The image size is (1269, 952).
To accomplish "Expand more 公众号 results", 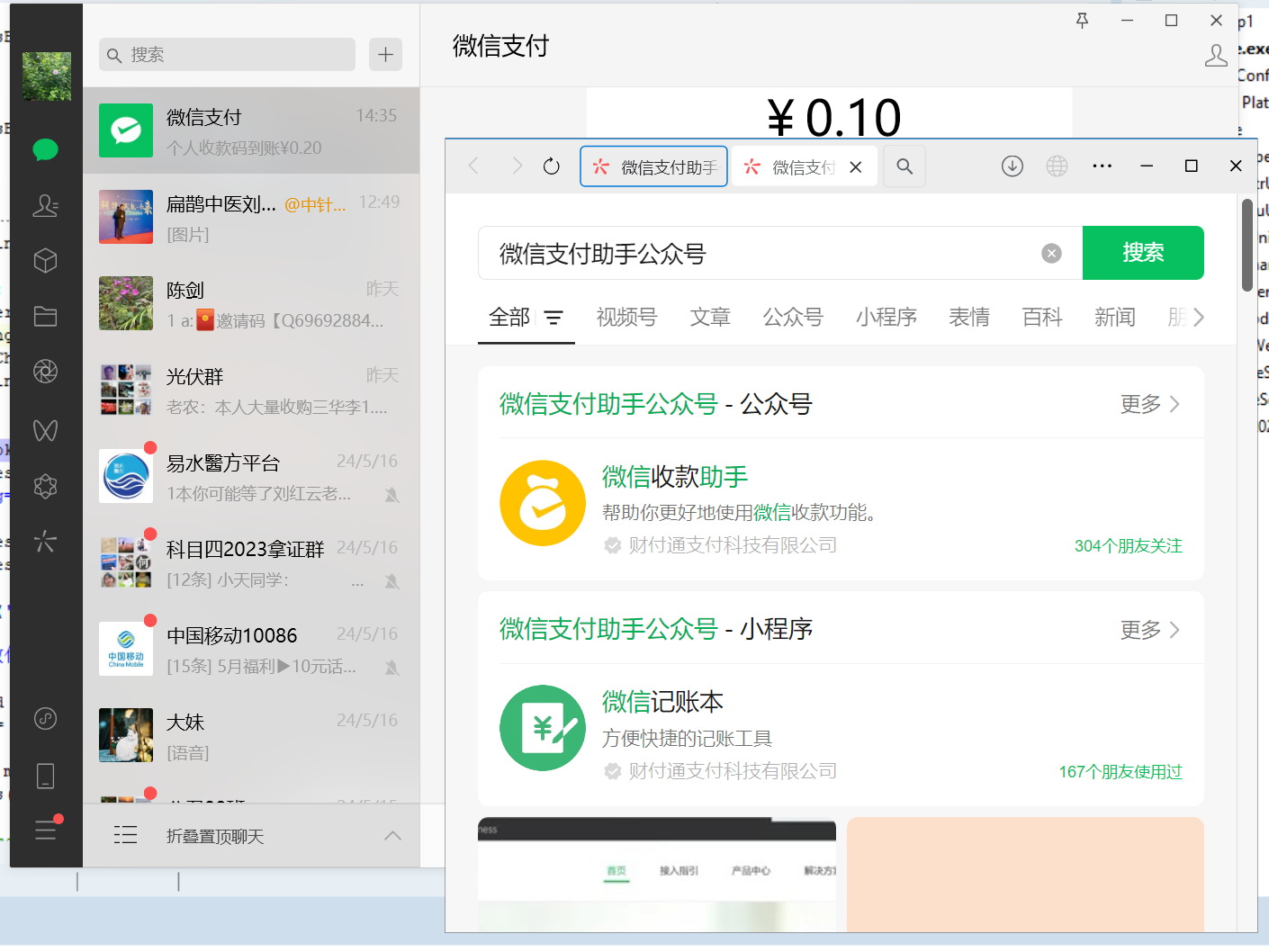I will 1149,405.
